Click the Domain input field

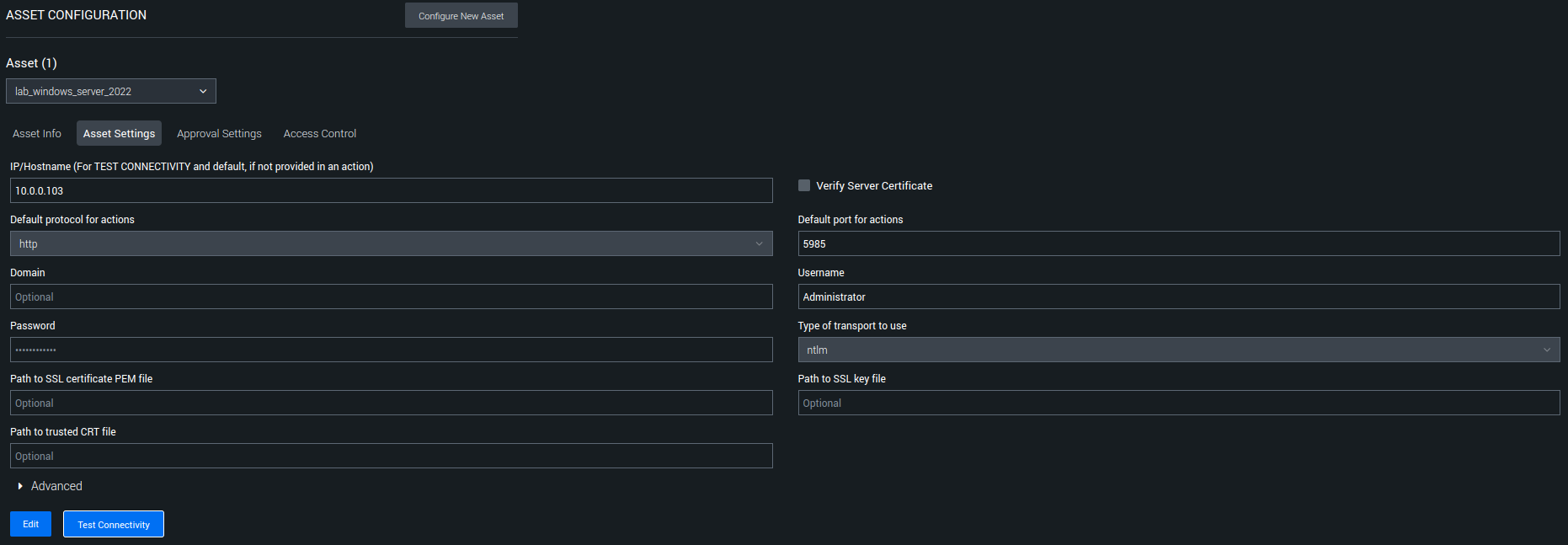tap(391, 297)
